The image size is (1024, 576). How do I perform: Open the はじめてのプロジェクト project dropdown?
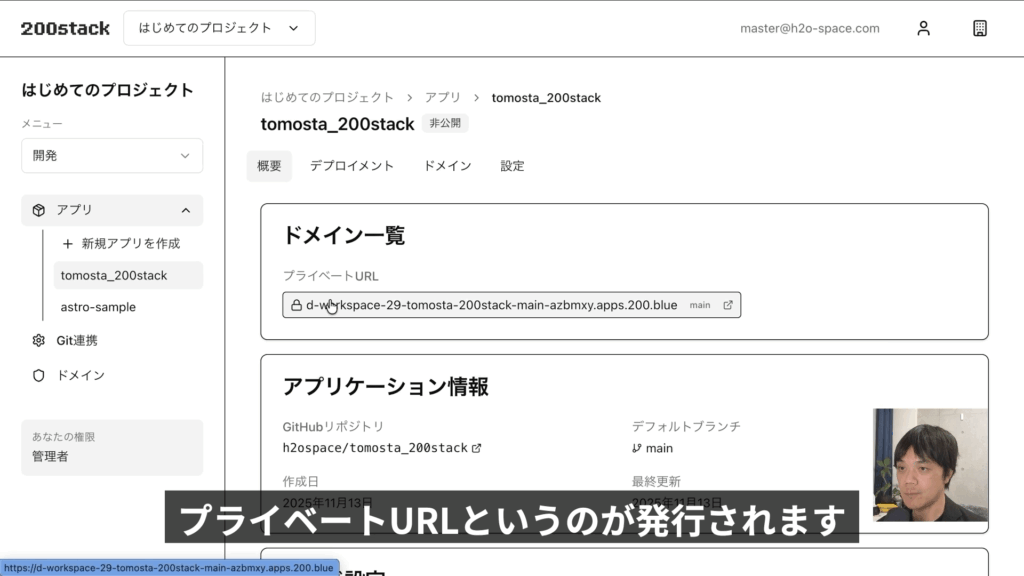click(219, 28)
